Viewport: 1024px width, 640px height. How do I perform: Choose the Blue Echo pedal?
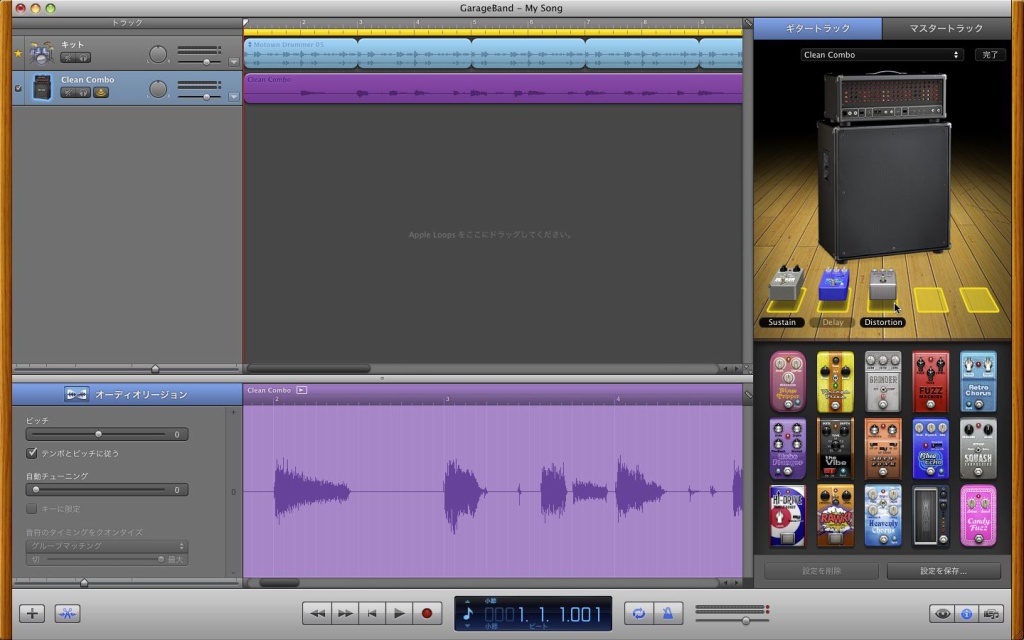(x=931, y=449)
